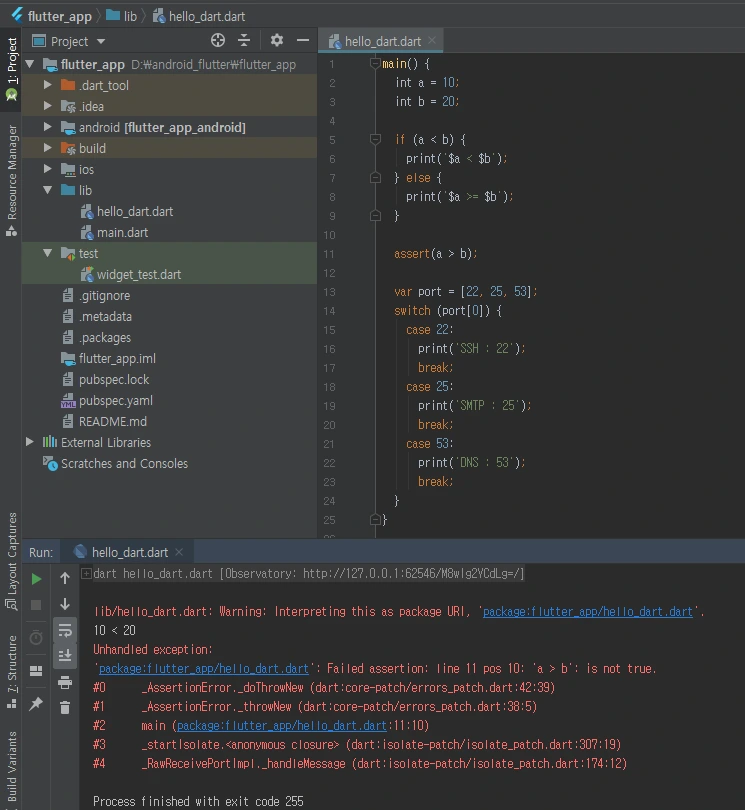Open Resource Manager tool window
The width and height of the screenshot is (745, 810).
pyautogui.click(x=11, y=181)
